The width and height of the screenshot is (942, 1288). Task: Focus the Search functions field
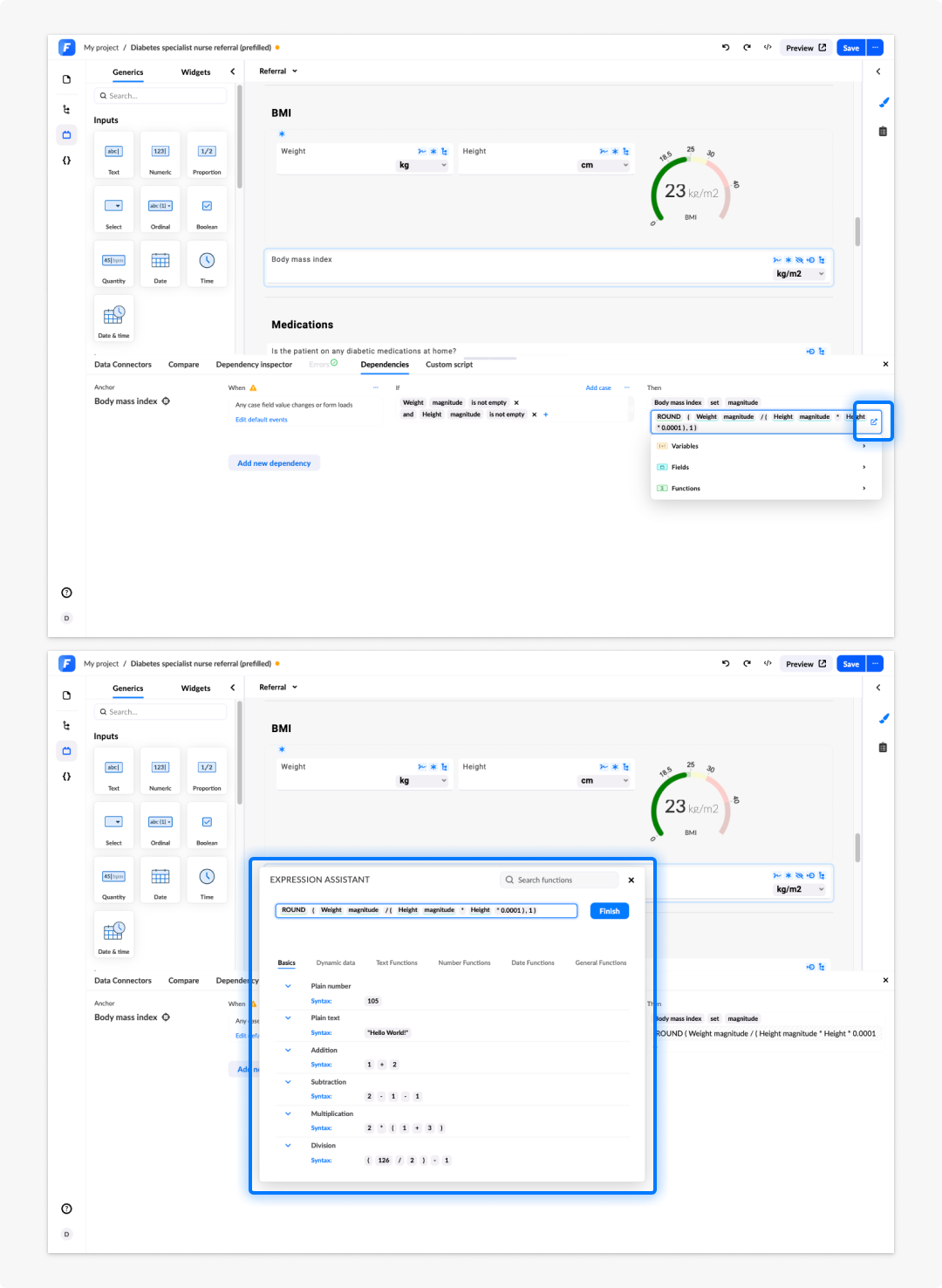point(560,880)
